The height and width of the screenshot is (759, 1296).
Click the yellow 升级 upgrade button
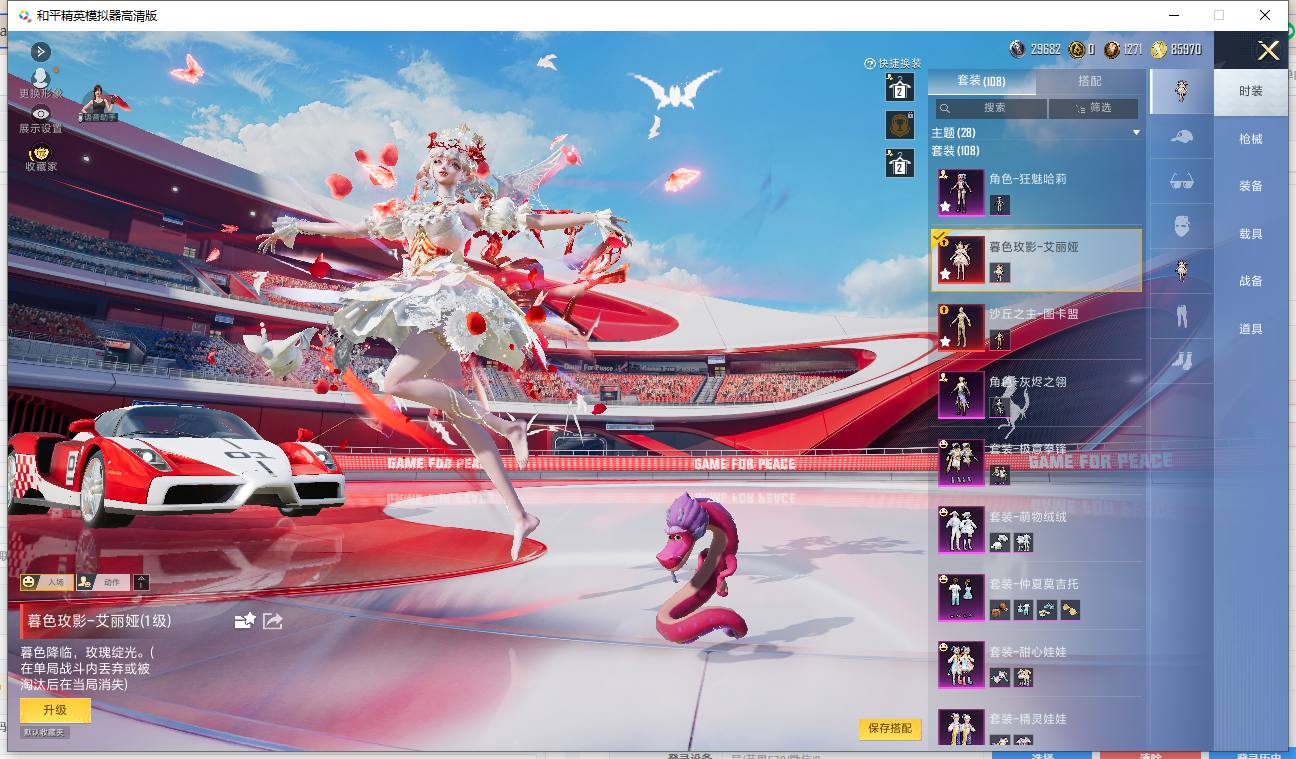[x=55, y=710]
